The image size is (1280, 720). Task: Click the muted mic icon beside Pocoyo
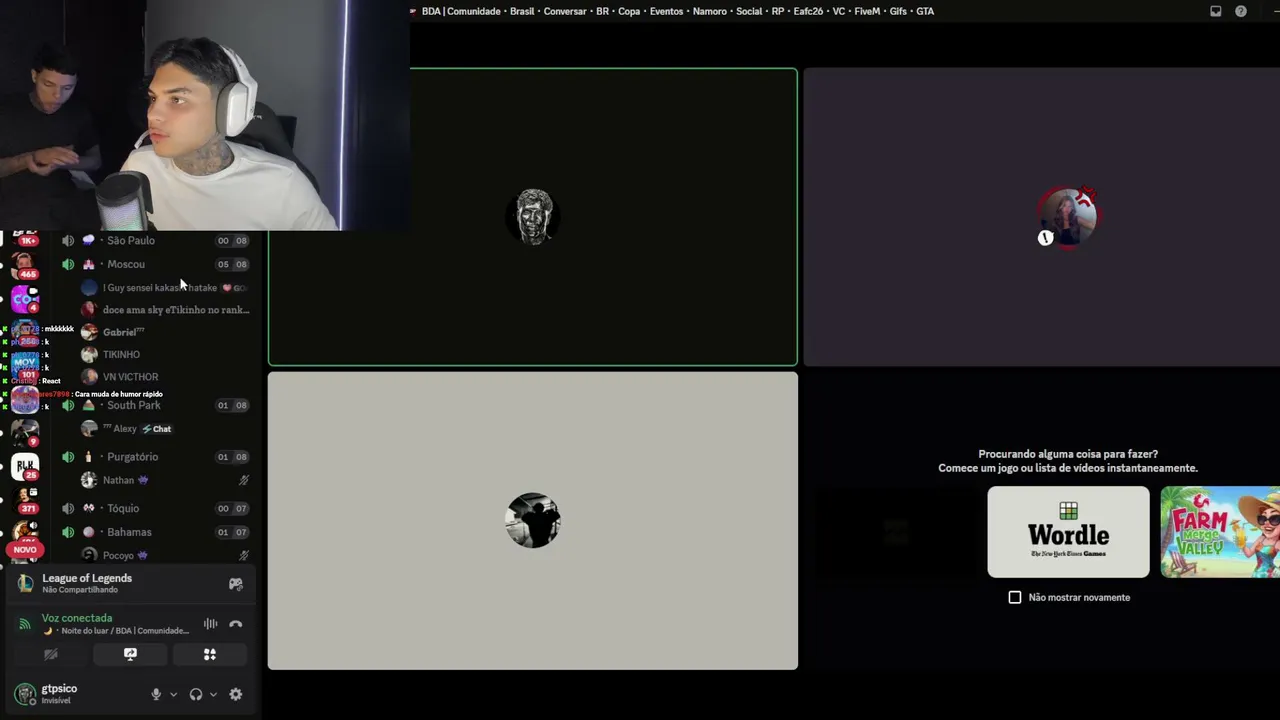(x=243, y=555)
